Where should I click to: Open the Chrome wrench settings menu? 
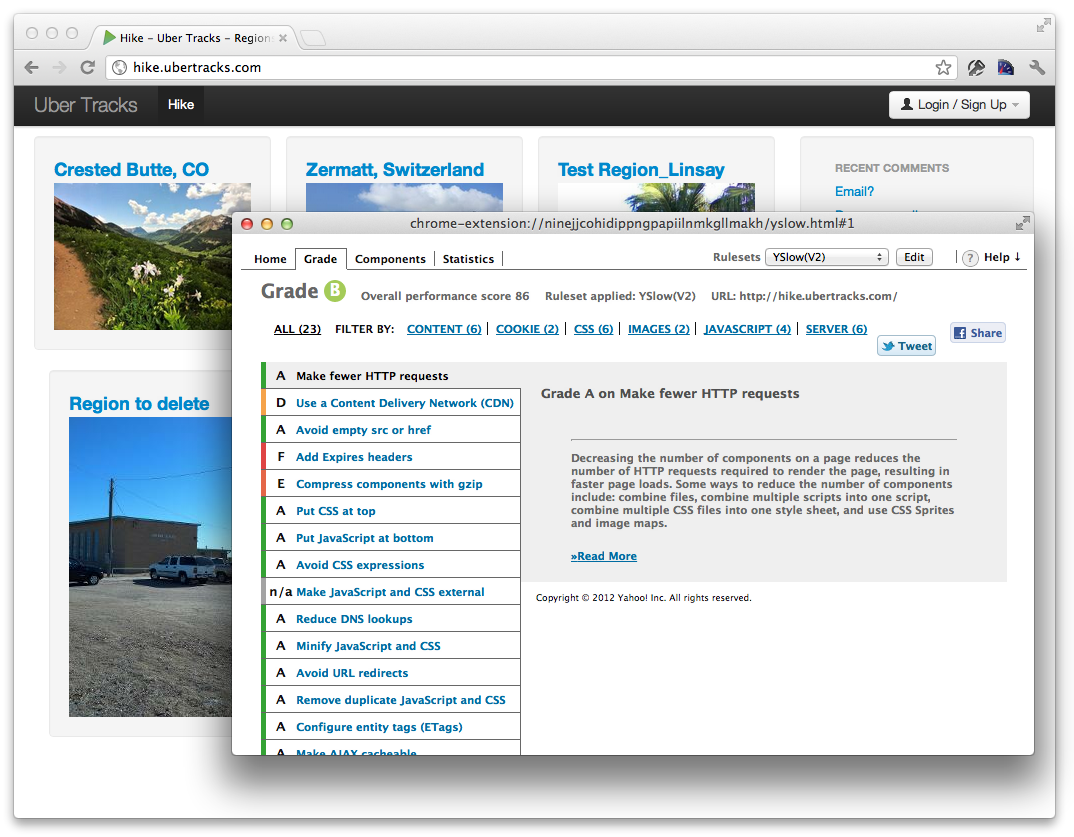[x=1037, y=68]
